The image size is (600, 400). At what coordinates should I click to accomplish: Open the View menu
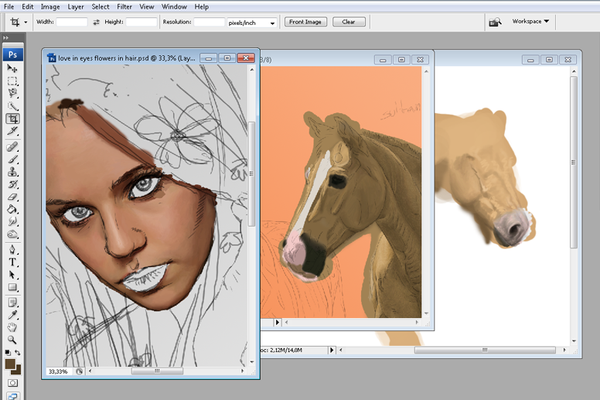pyautogui.click(x=147, y=7)
